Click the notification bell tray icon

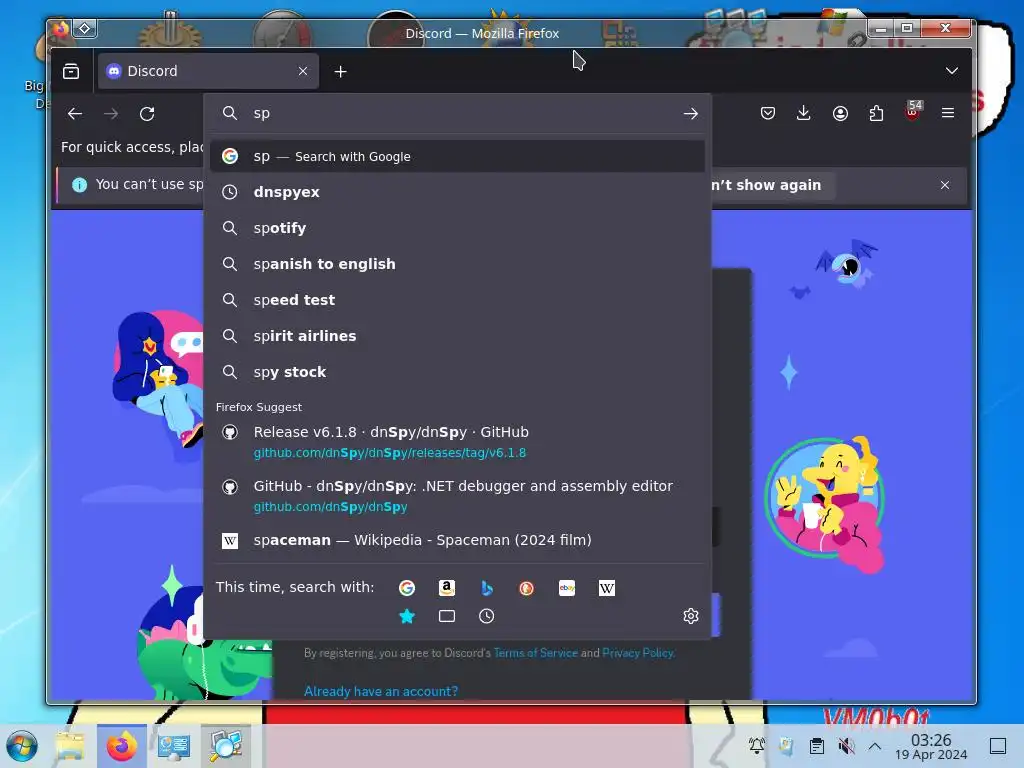pyautogui.click(x=757, y=745)
